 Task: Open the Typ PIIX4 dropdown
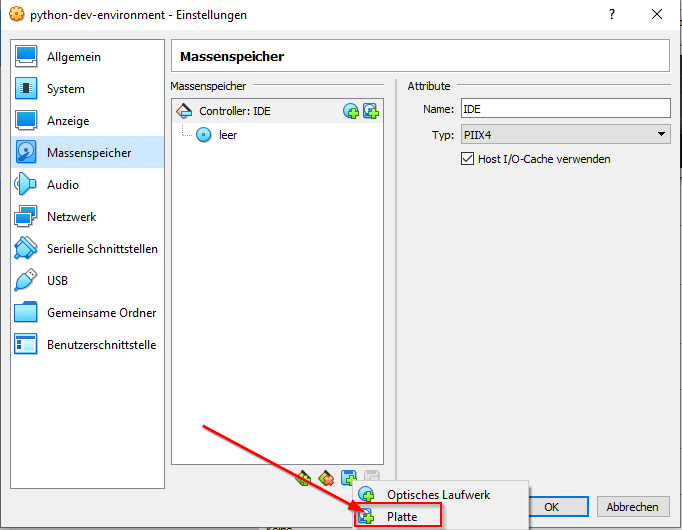click(565, 134)
